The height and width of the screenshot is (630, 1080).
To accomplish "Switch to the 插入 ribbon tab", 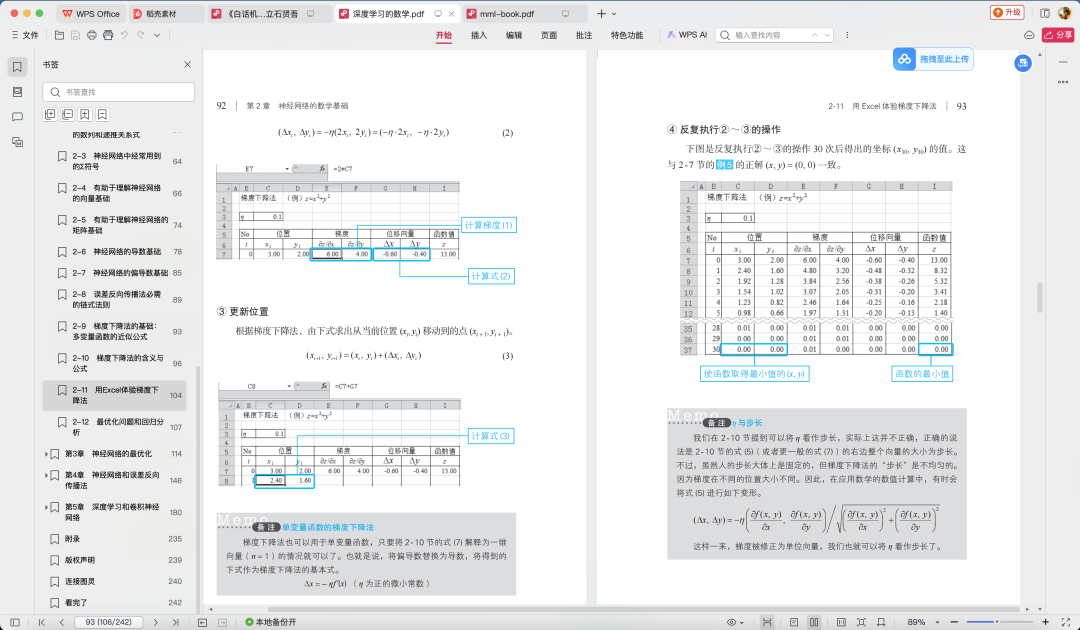I will (x=479, y=35).
